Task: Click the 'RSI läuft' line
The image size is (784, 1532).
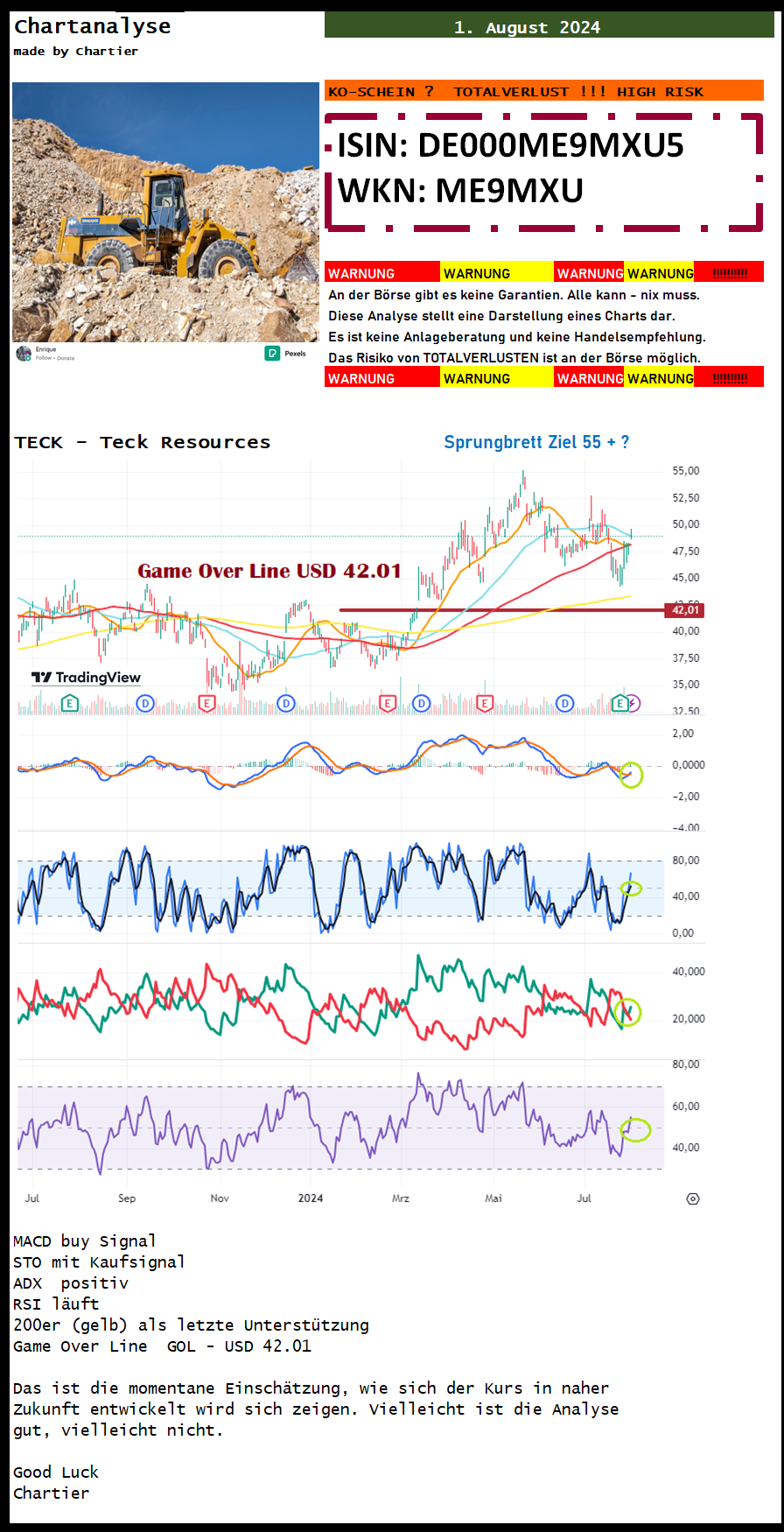Action: coord(56,1304)
